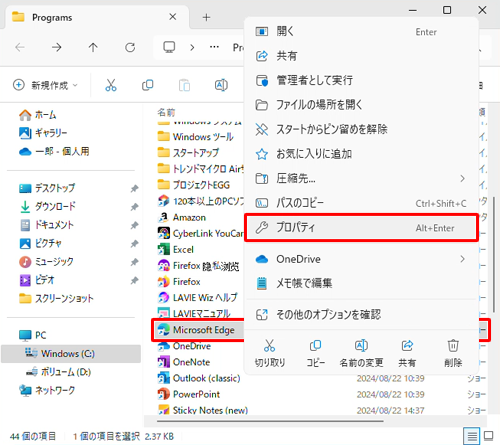Choose お気に入りに追加
The image size is (500, 445).
(x=362, y=154)
